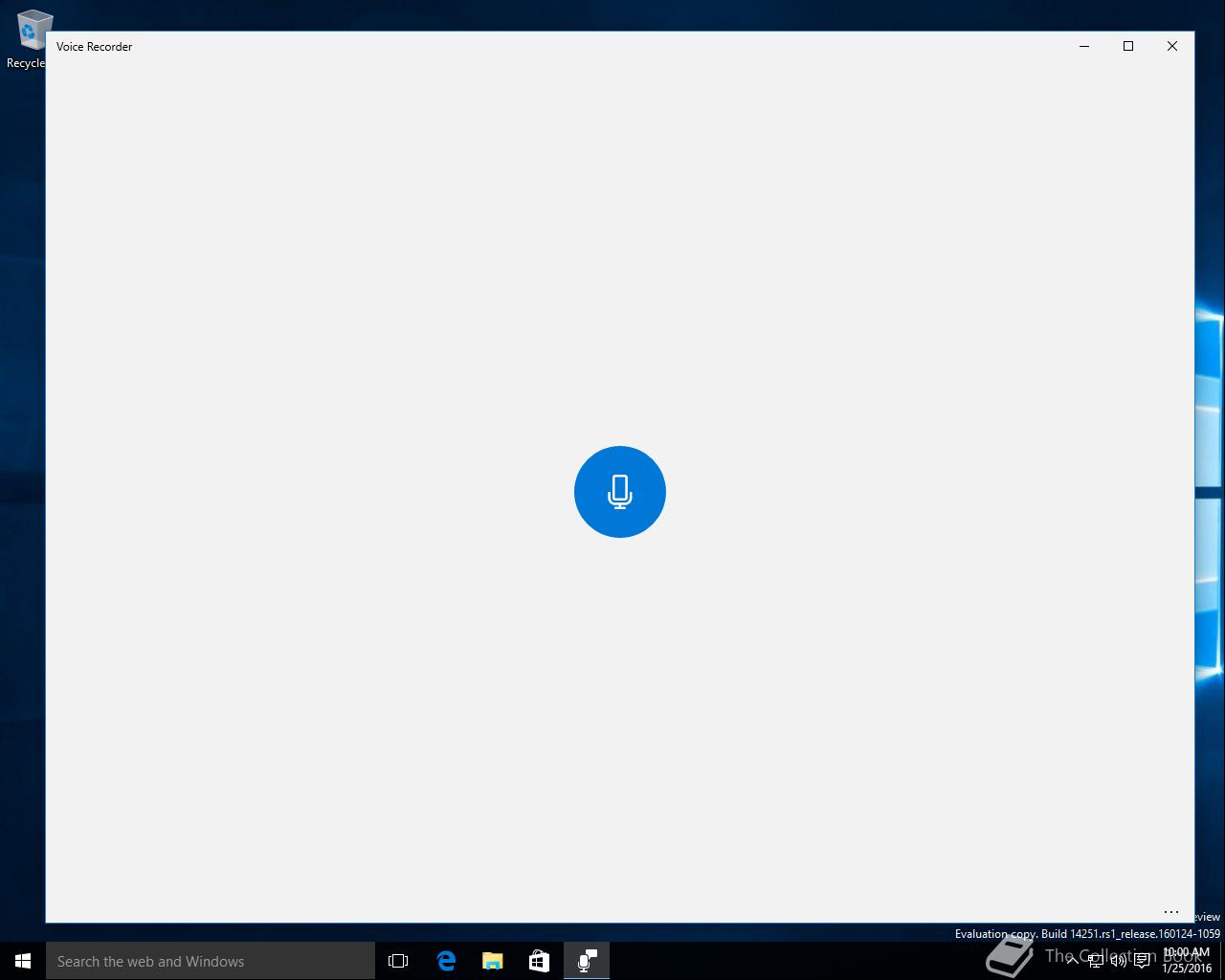
Task: Show hidden system tray icons
Action: [1073, 961]
